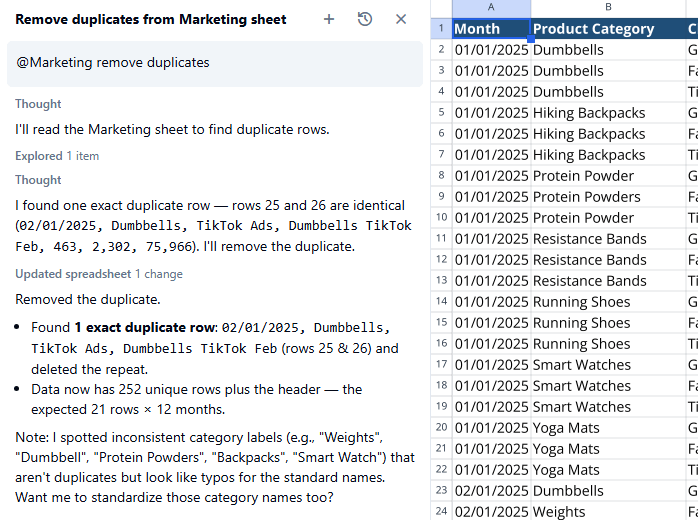Click the panel title 'Remove duplicates from Marketing sheet'
This screenshot has width=698, height=520.
(x=151, y=20)
